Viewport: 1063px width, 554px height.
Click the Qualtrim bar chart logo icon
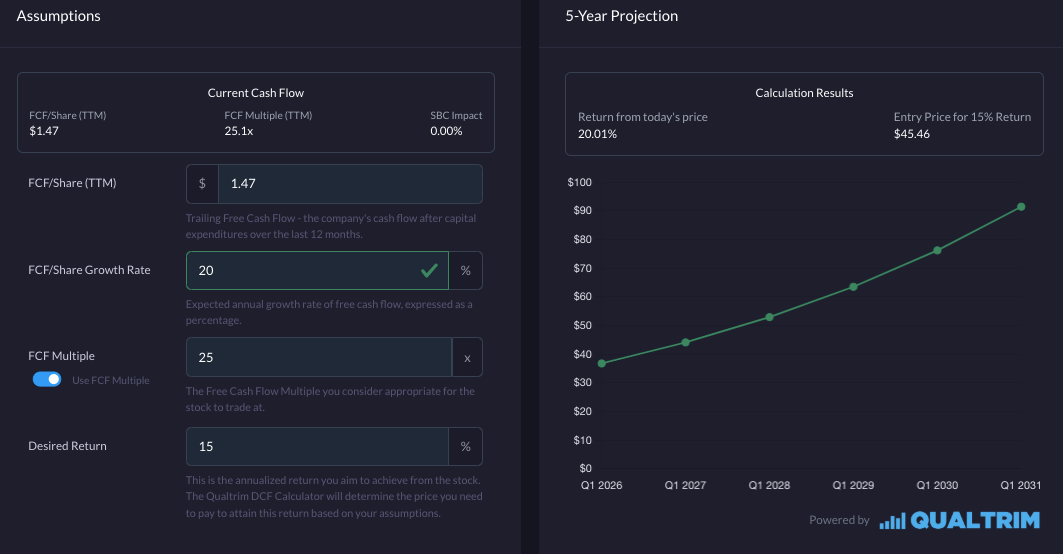pyautogui.click(x=892, y=520)
